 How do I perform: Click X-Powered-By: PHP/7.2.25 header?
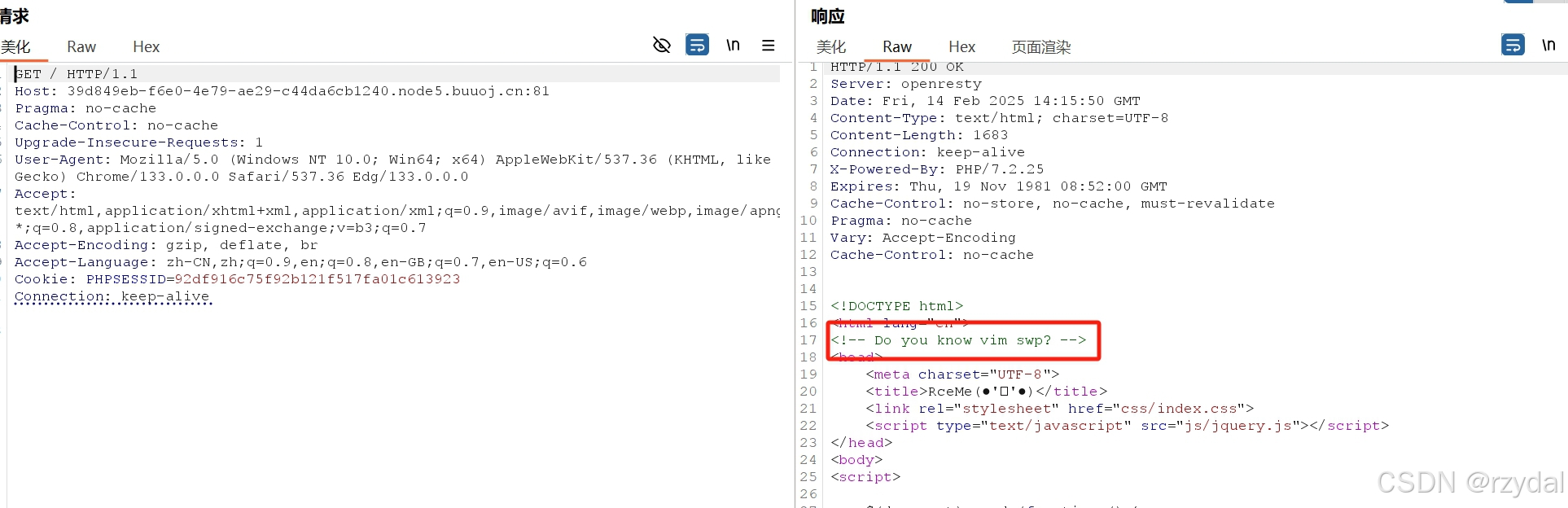(937, 169)
